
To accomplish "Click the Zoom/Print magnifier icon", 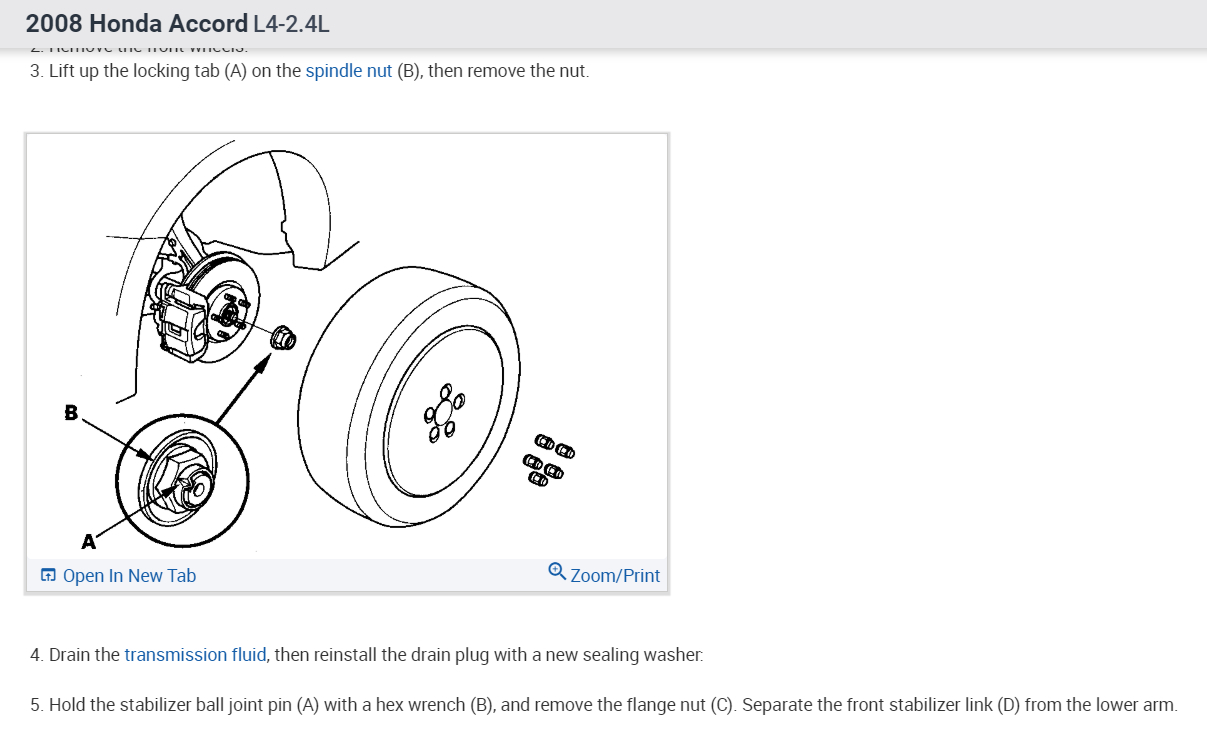I will 557,572.
